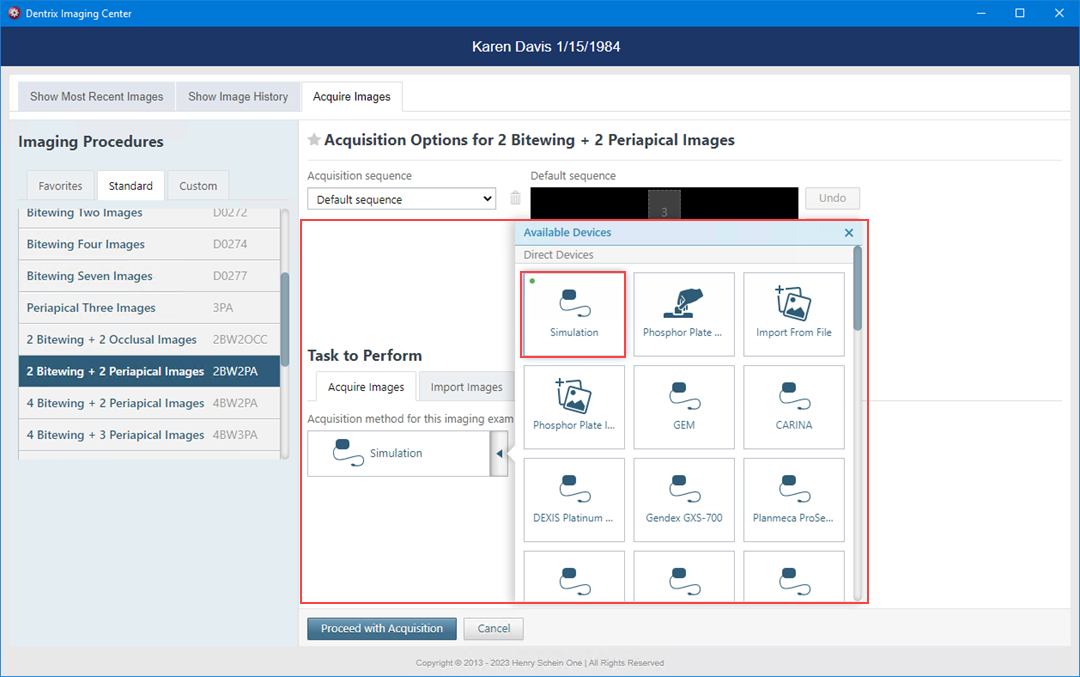
Task: Choose the CARINA sensor device
Action: [x=794, y=407]
